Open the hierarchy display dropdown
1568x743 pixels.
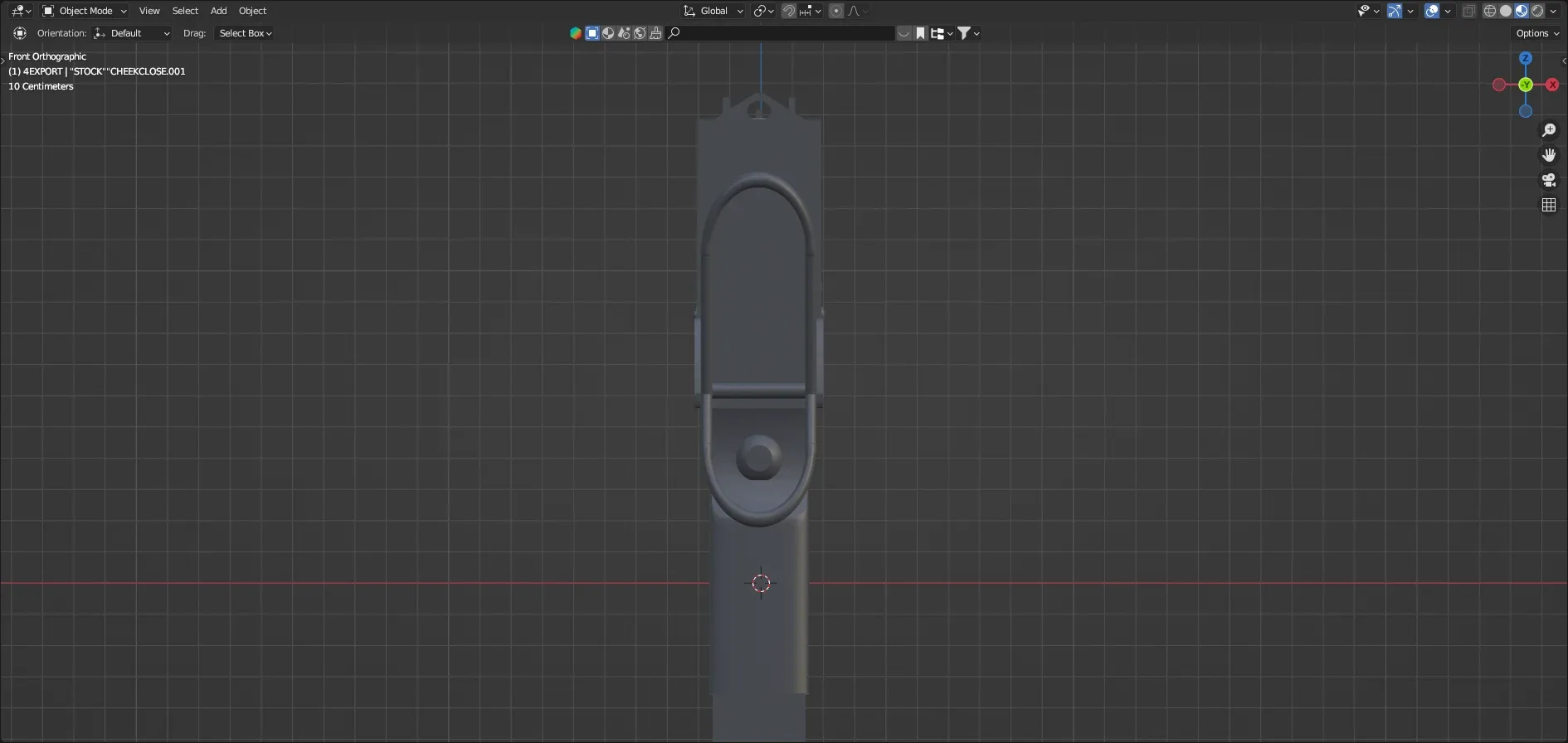tap(942, 33)
